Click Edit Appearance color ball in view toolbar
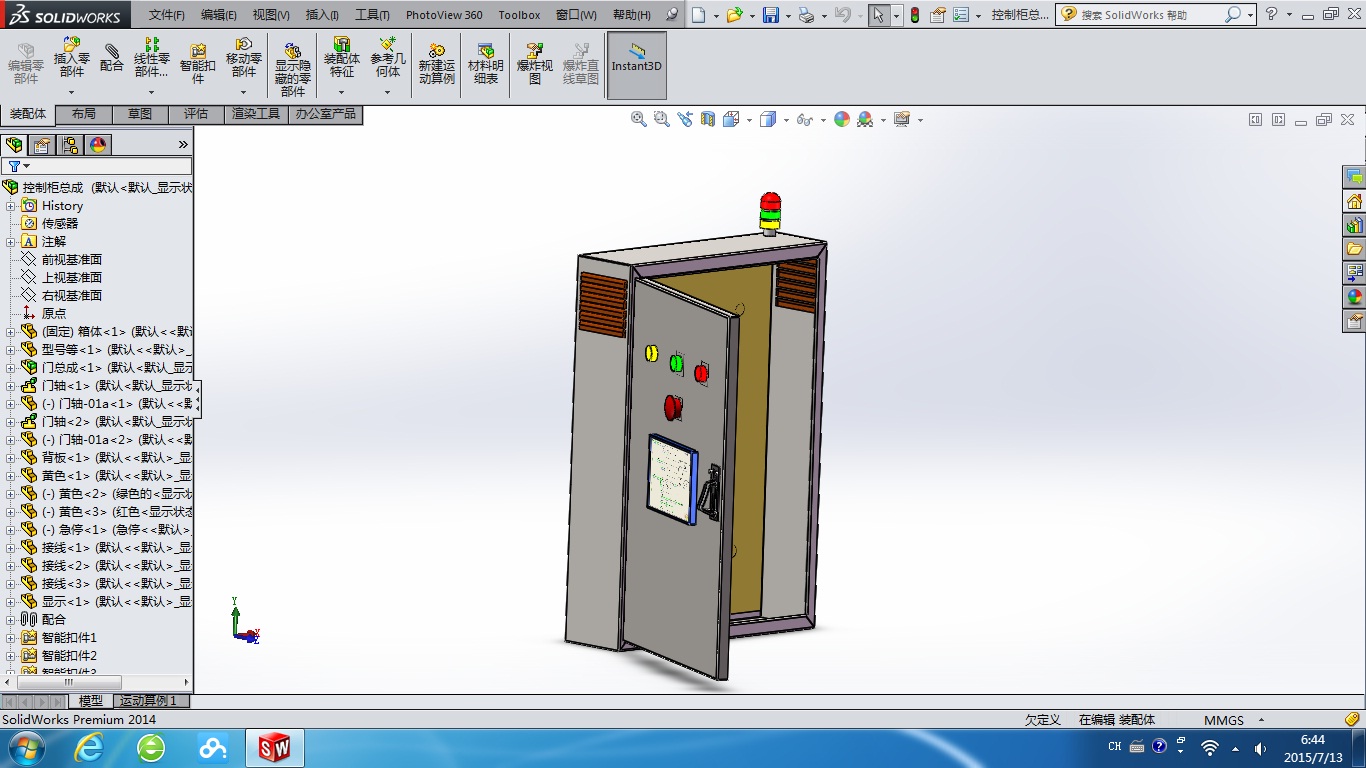The image size is (1366, 768). 842,119
